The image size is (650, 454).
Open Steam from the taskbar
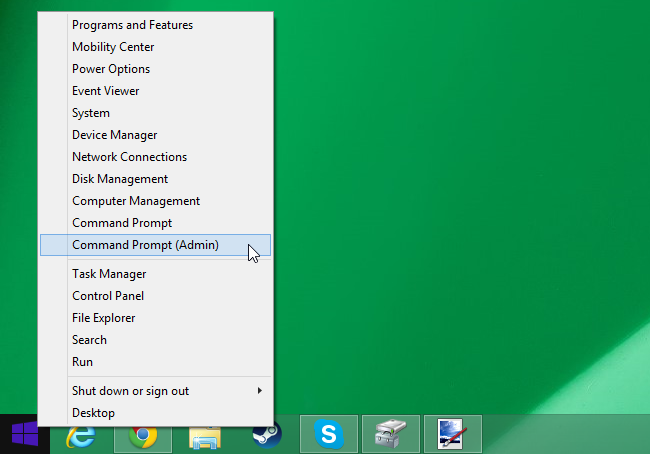(267, 435)
